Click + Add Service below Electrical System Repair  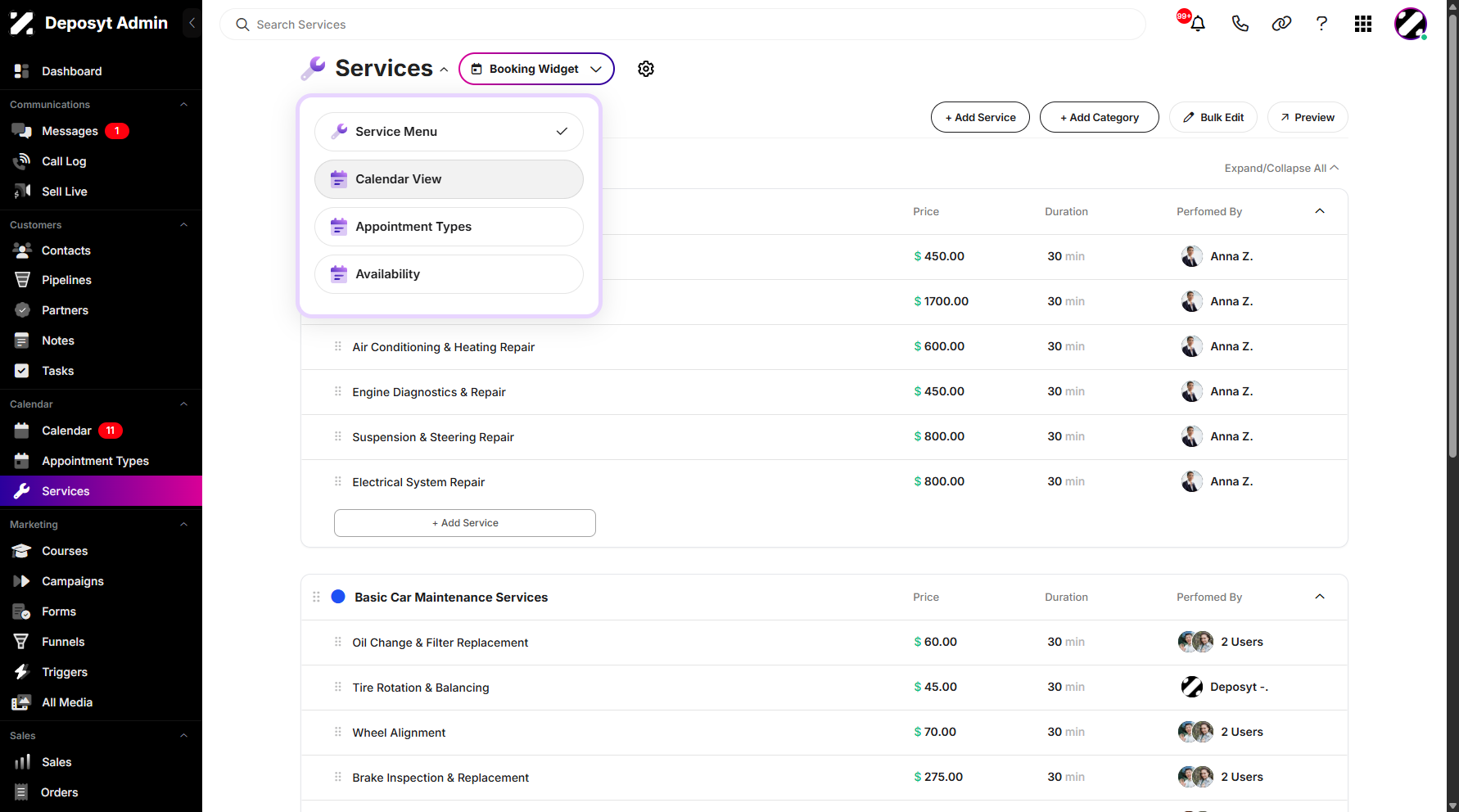click(x=464, y=523)
